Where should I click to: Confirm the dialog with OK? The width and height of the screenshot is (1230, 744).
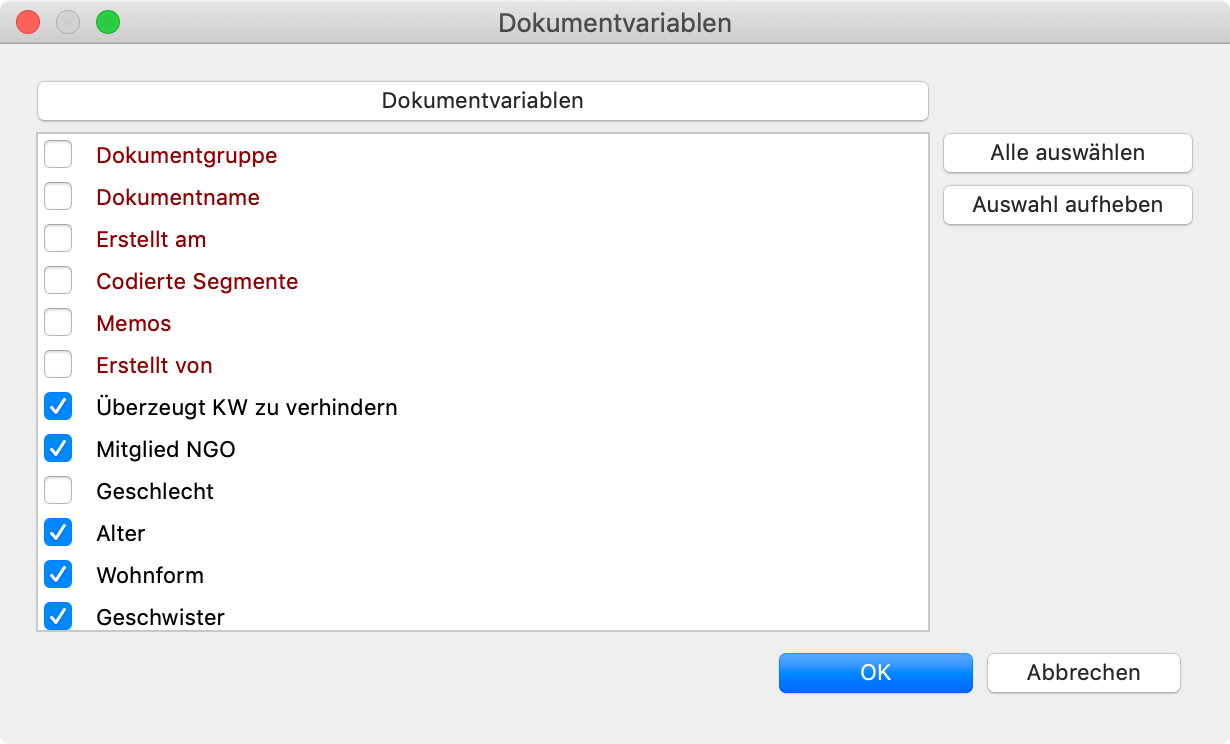(876, 673)
